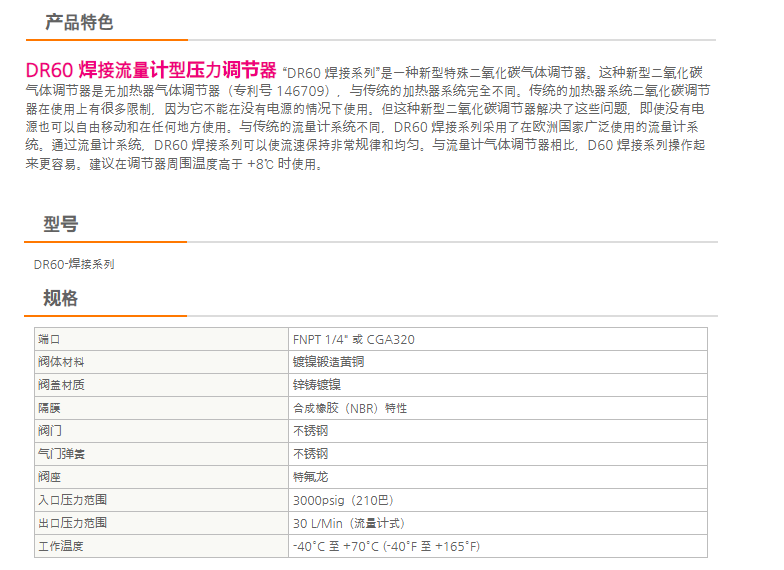784x570 pixels.
Task: Click the 锌铸镀镍 value cell
Action: (x=315, y=385)
